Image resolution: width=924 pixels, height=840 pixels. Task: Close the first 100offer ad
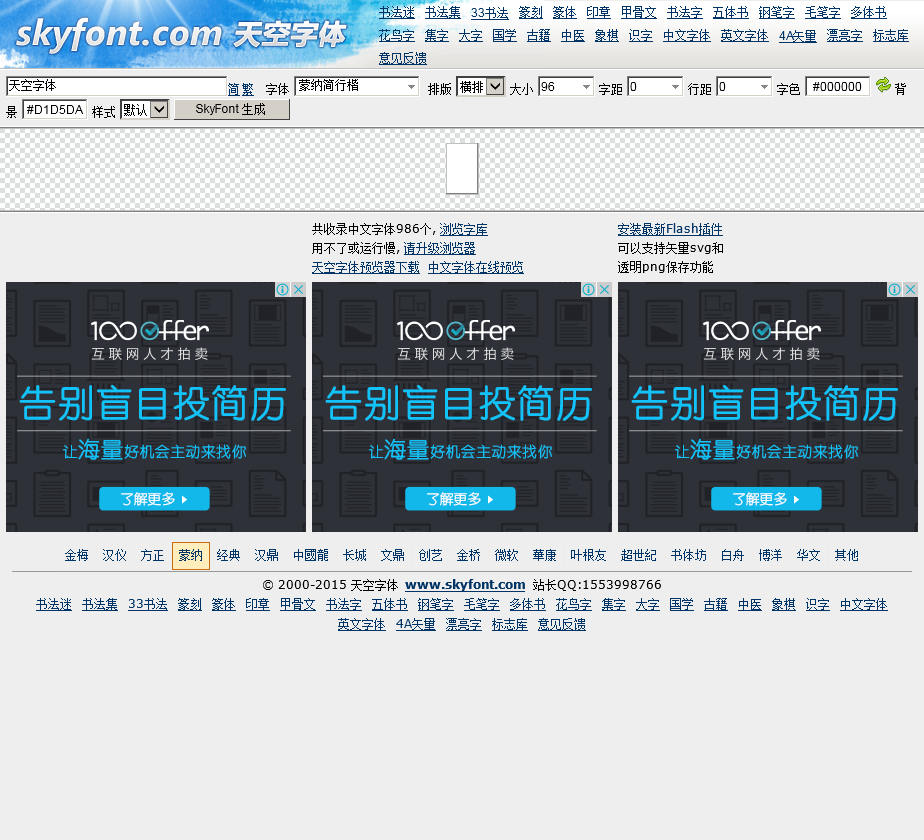coord(299,289)
